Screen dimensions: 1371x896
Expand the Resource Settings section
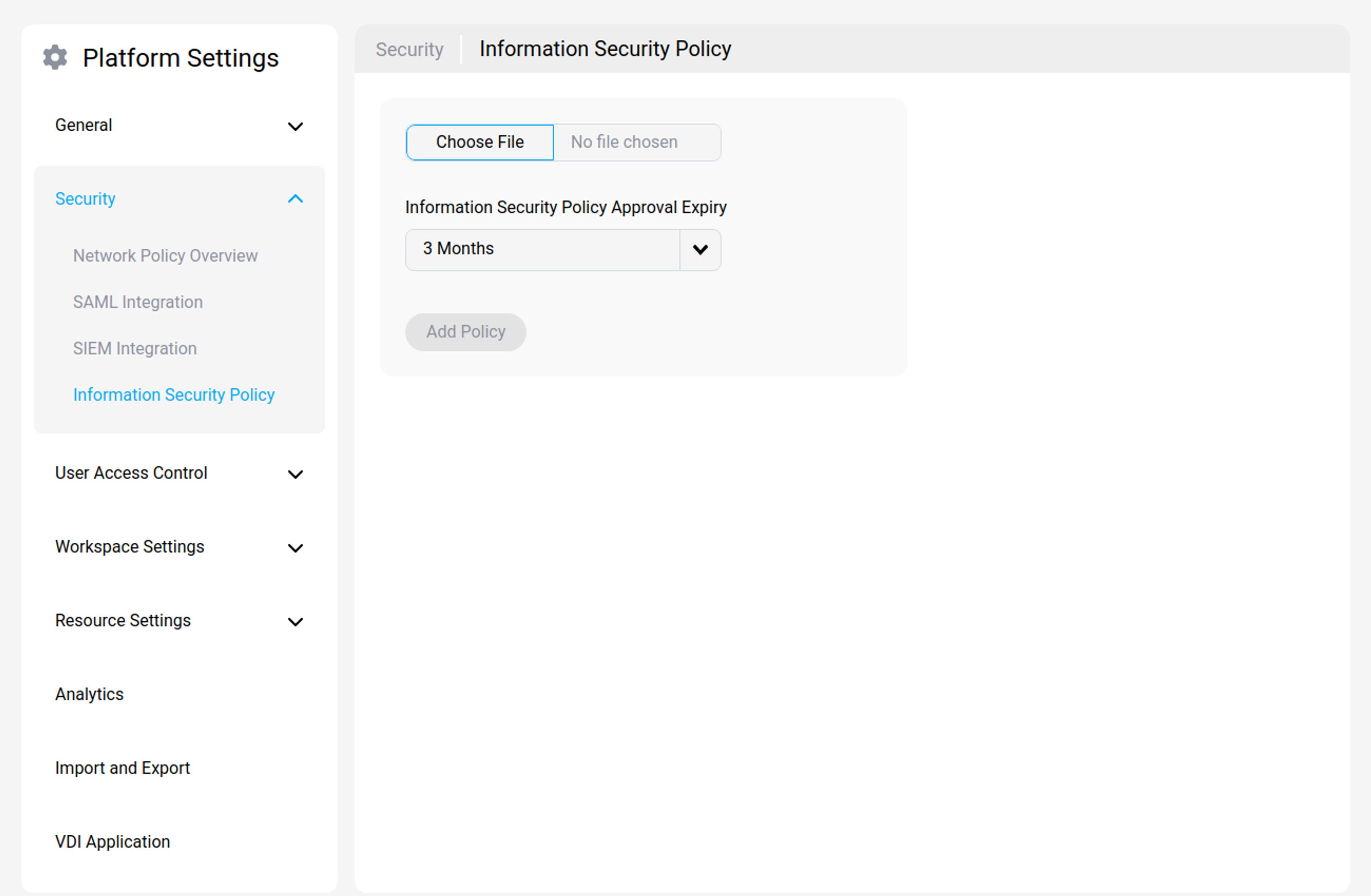(296, 621)
